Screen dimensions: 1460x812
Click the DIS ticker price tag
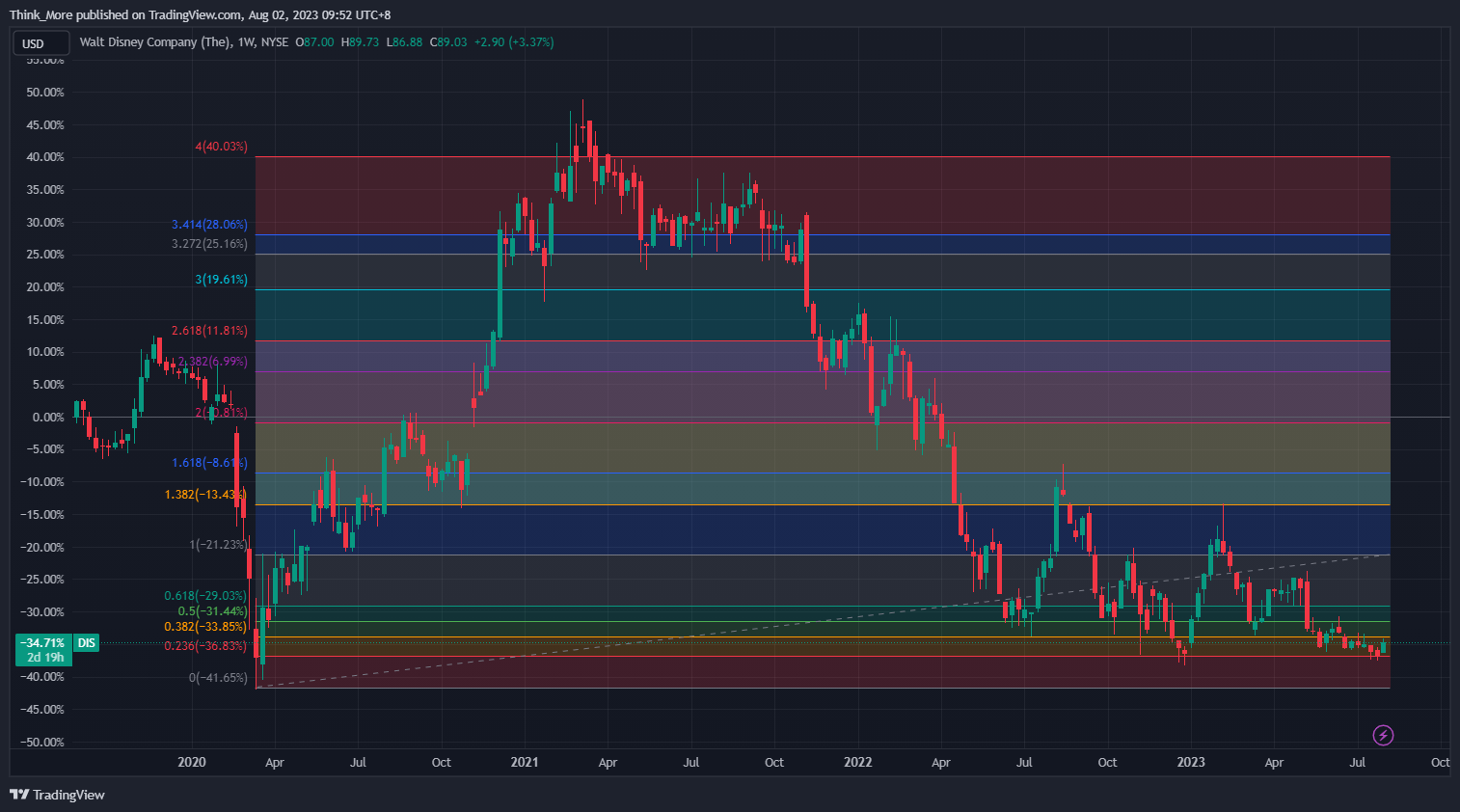[87, 643]
